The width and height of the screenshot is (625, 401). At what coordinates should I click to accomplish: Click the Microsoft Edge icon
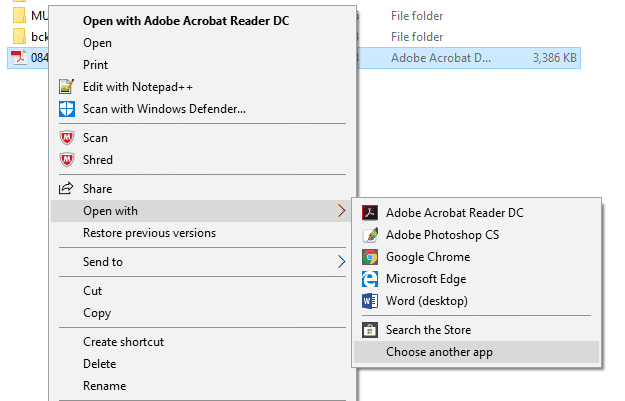(369, 279)
